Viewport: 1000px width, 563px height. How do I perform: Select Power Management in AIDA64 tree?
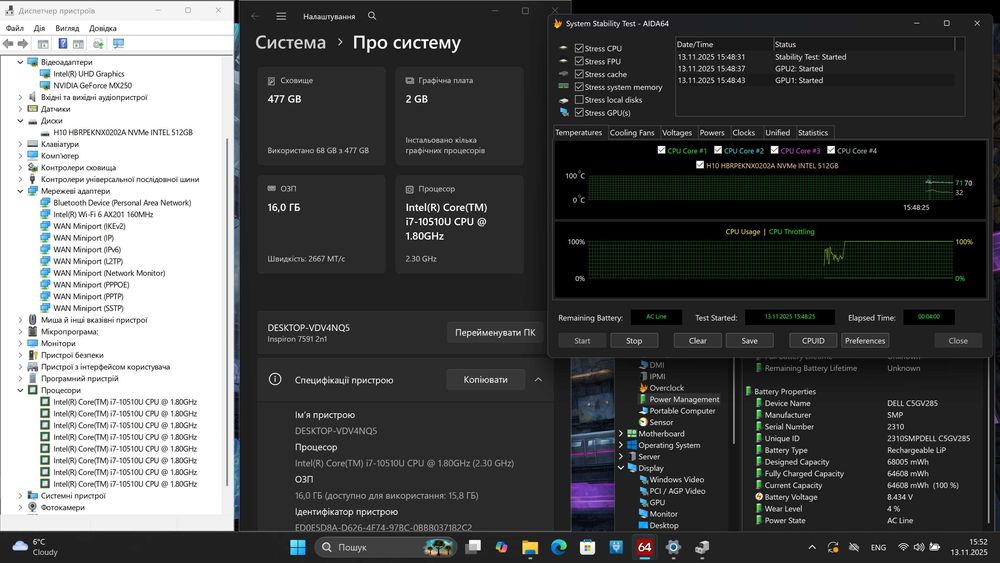[684, 399]
